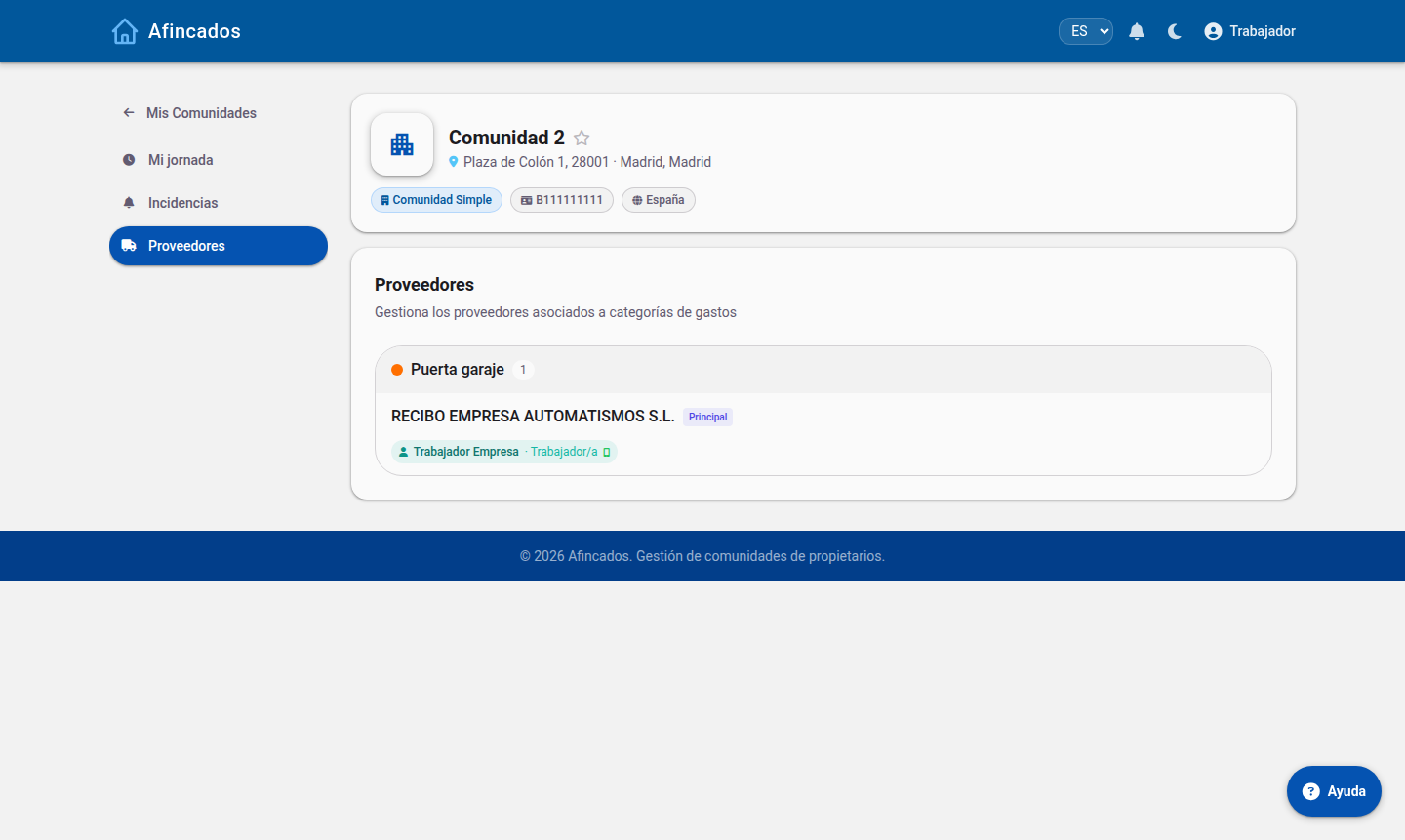Open the Mi jornada sidebar item
The image size is (1405, 840).
[x=219, y=160]
